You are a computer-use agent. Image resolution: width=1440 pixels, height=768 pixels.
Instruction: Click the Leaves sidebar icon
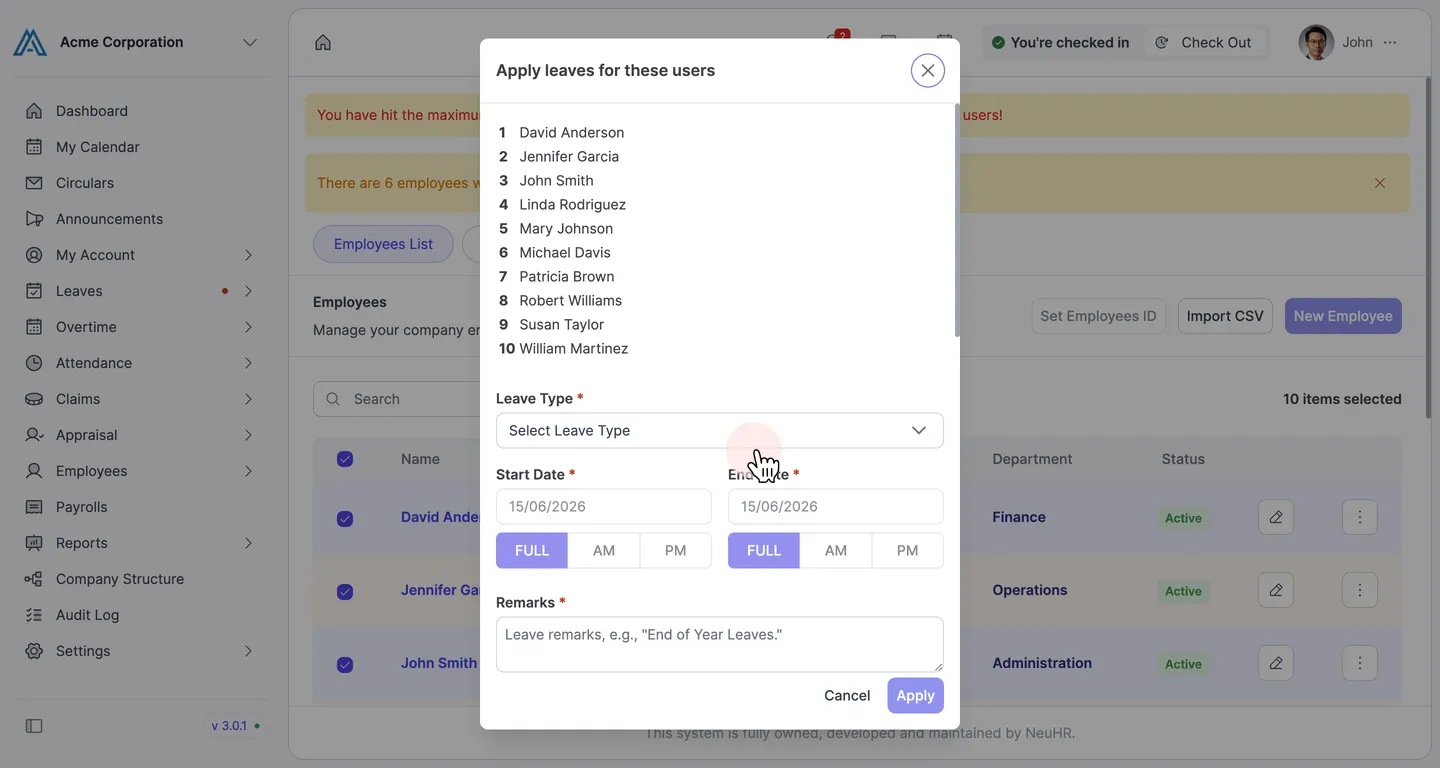(x=34, y=291)
